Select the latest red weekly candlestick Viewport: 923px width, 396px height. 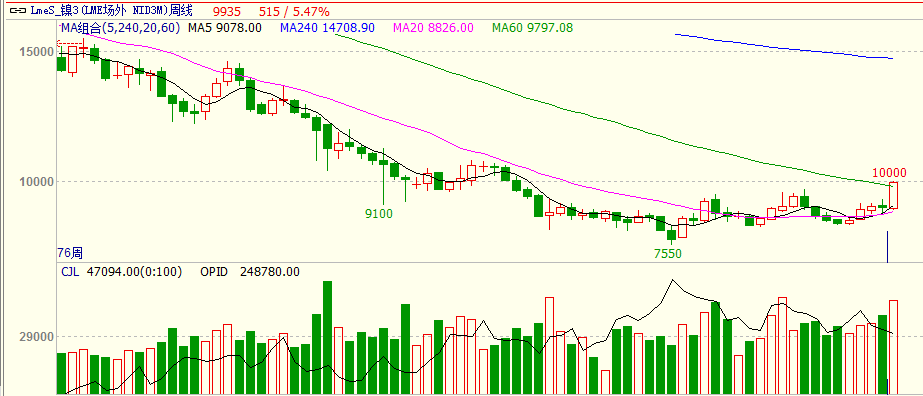click(893, 195)
